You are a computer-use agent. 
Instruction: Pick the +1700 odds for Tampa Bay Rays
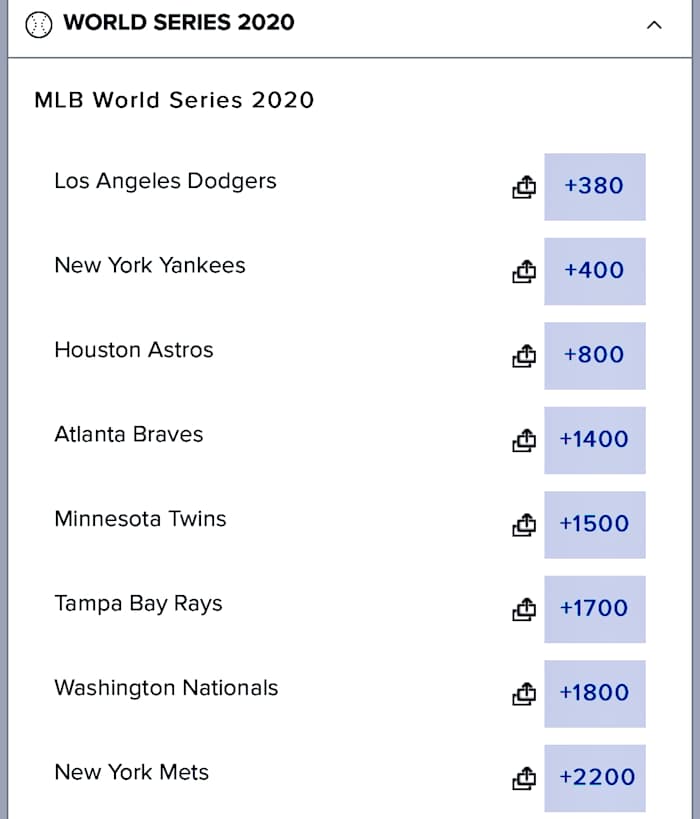595,609
